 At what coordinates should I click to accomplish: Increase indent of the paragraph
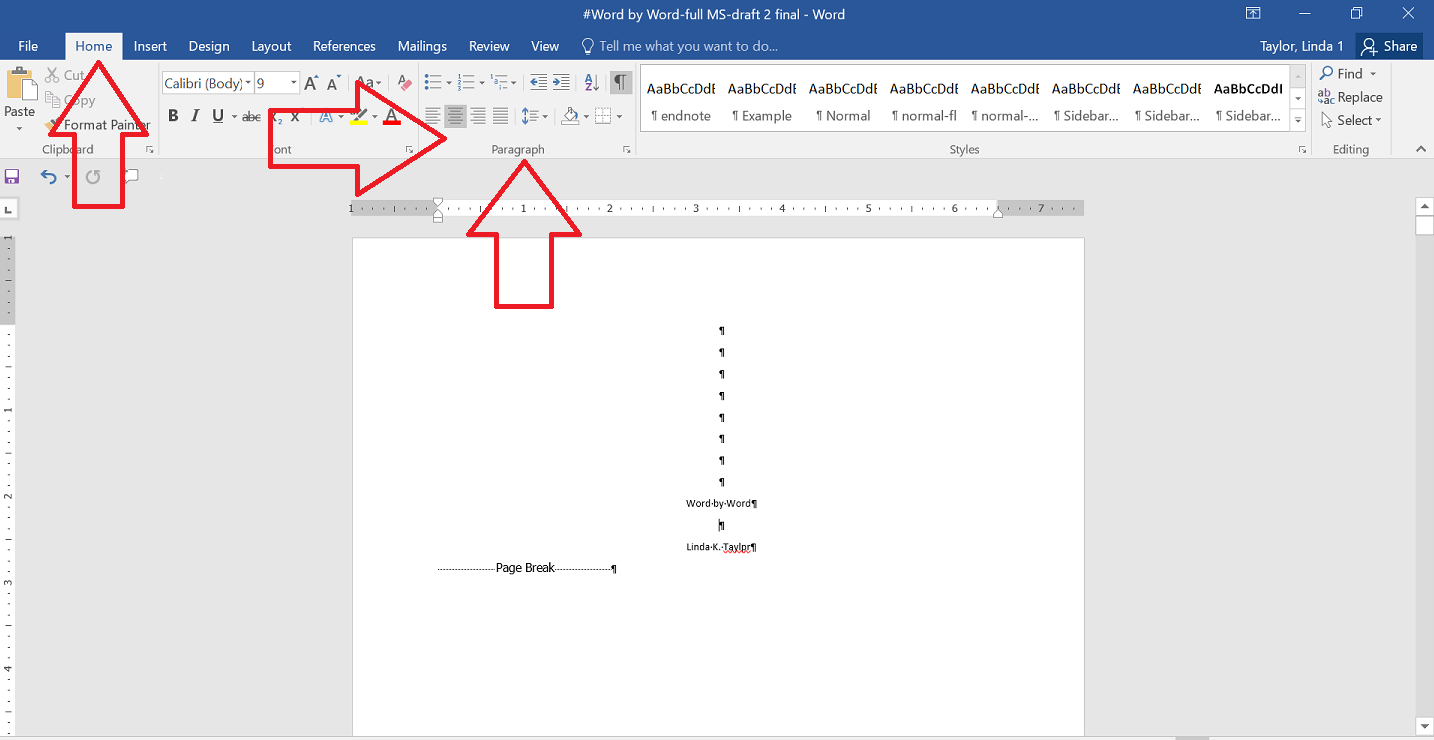[562, 83]
